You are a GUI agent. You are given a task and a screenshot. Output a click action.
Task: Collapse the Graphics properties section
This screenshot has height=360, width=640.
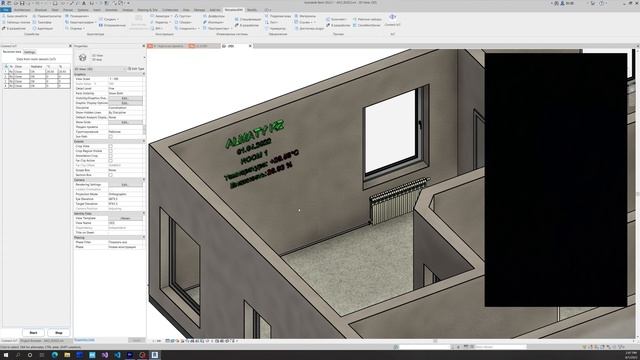(143, 74)
